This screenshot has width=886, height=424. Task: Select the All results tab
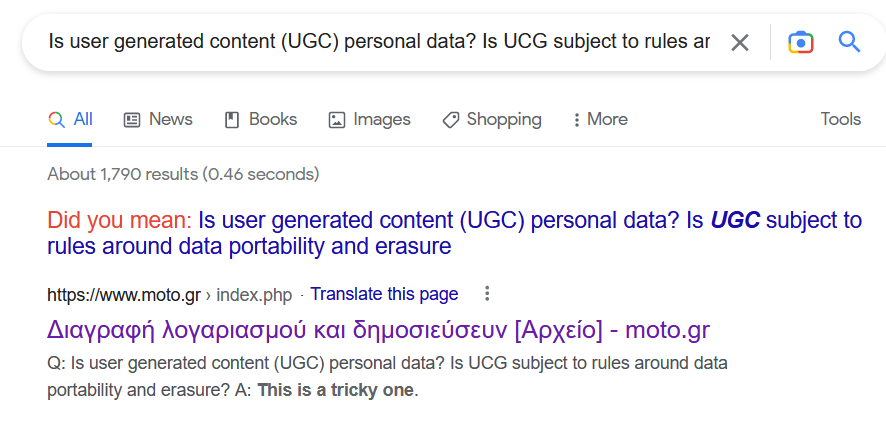(x=70, y=120)
